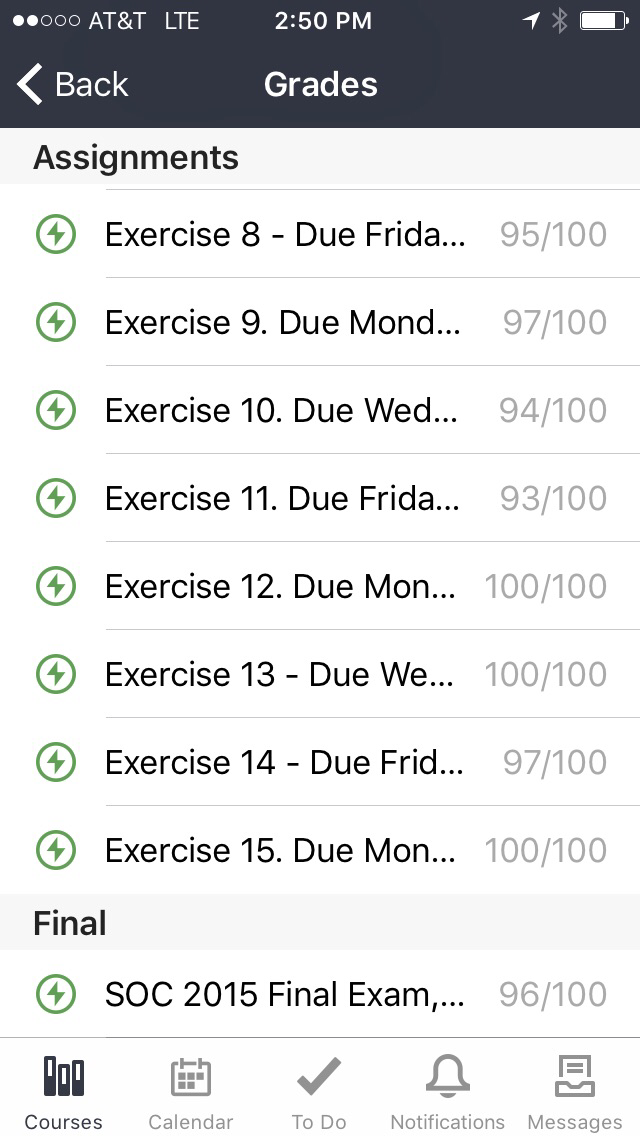Tap the battery indicator in status bar
640x1136 pixels.
coord(603,21)
